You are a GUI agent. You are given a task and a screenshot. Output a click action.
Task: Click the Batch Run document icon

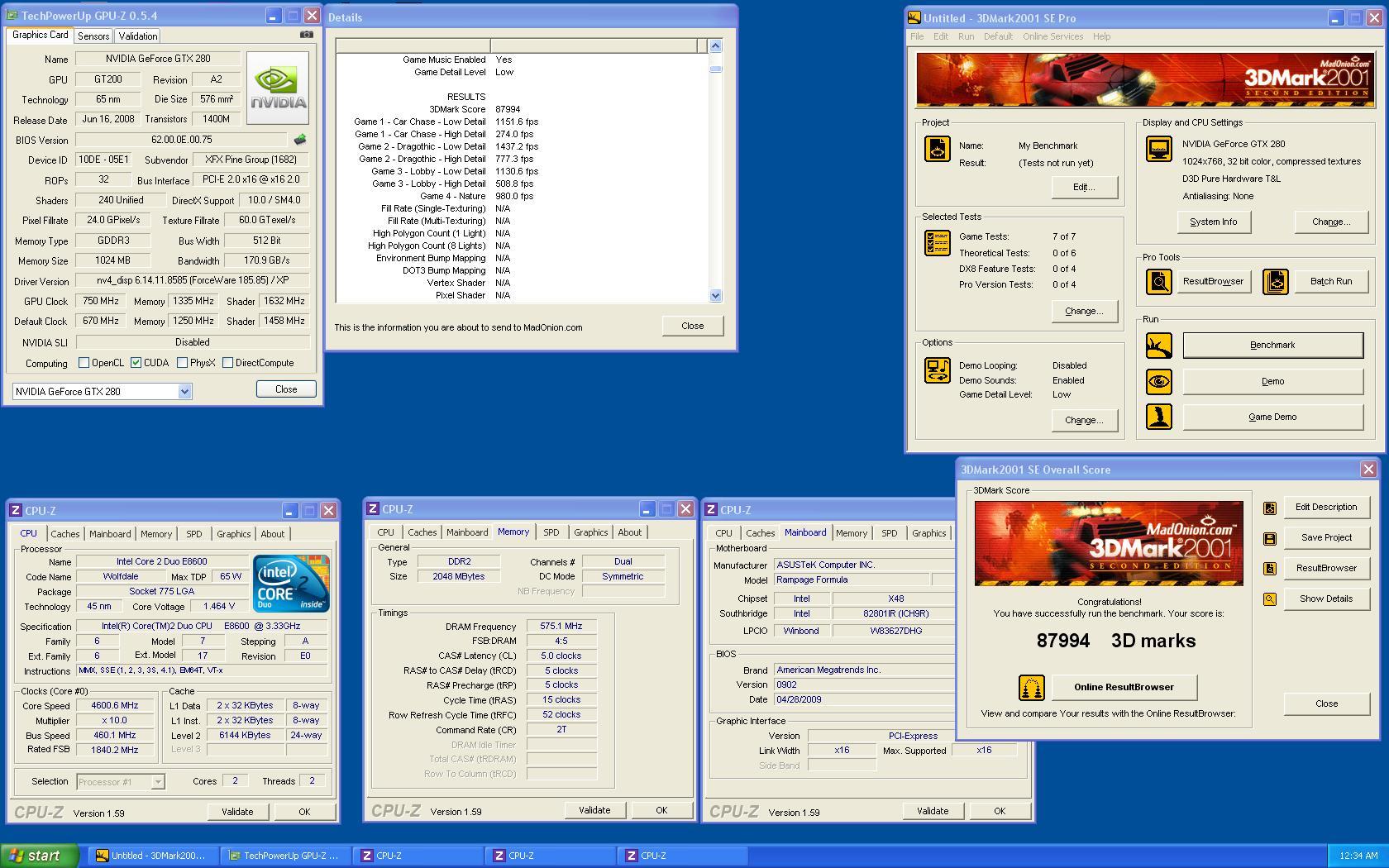coord(1275,282)
